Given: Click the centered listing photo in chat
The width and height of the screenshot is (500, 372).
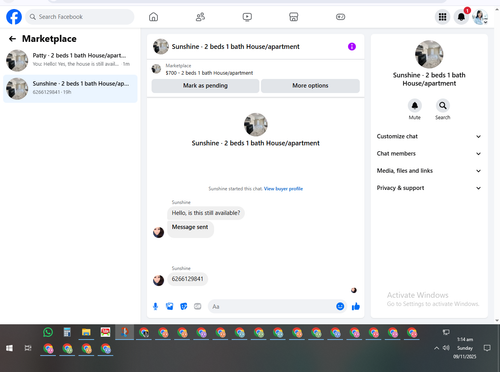Looking at the screenshot, I should point(256,125).
